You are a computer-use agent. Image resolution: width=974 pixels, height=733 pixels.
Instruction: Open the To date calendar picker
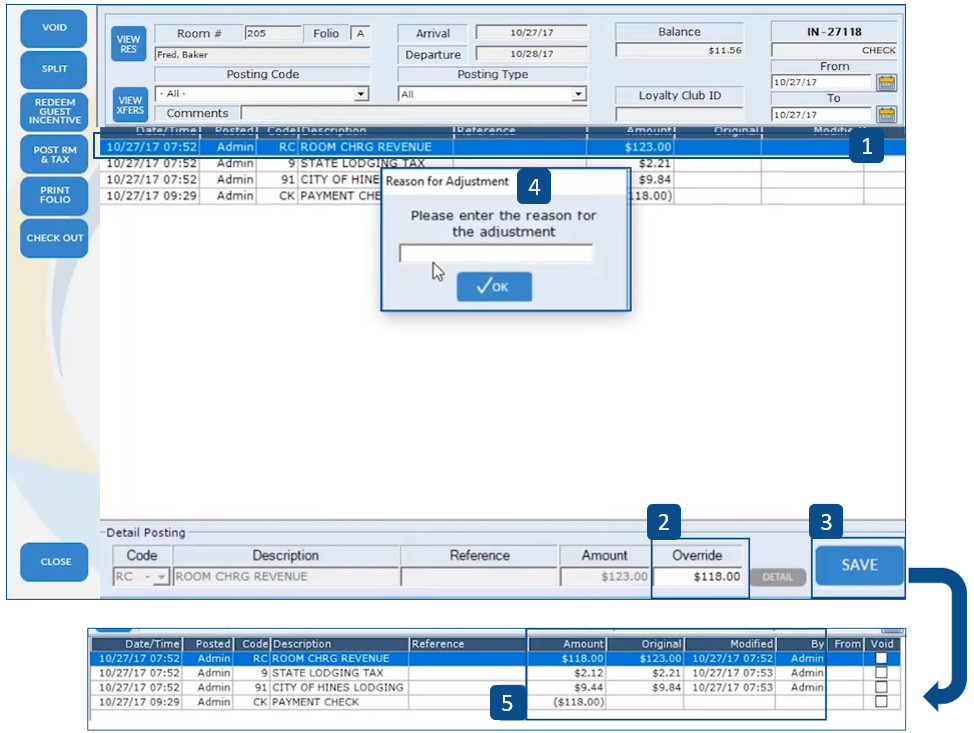pos(886,114)
